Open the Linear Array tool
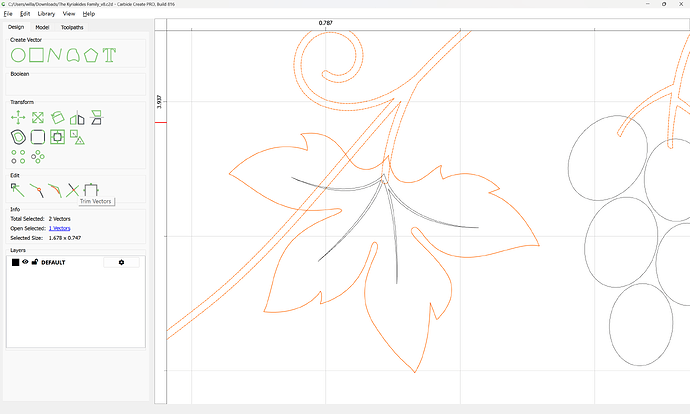 18,157
